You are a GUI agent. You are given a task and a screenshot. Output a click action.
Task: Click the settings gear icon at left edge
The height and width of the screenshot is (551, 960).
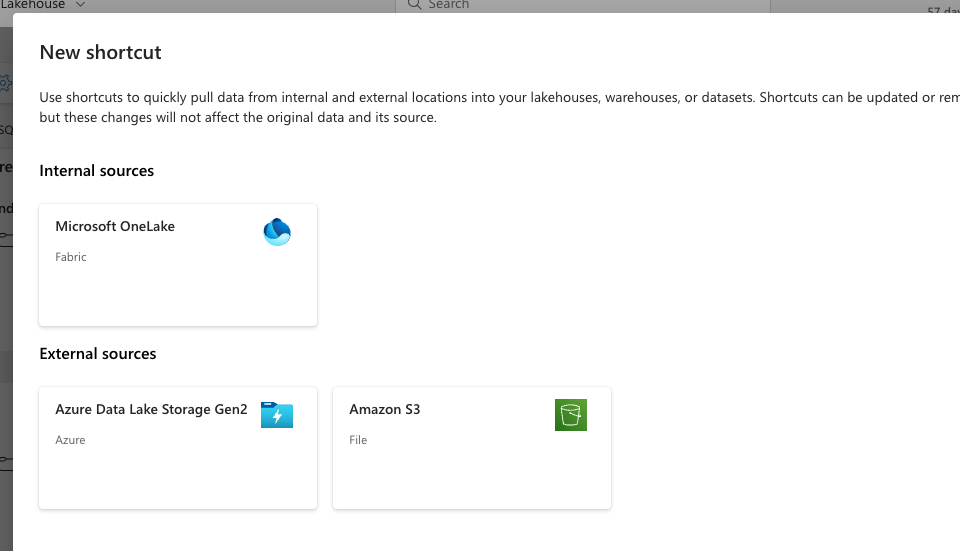(5, 83)
